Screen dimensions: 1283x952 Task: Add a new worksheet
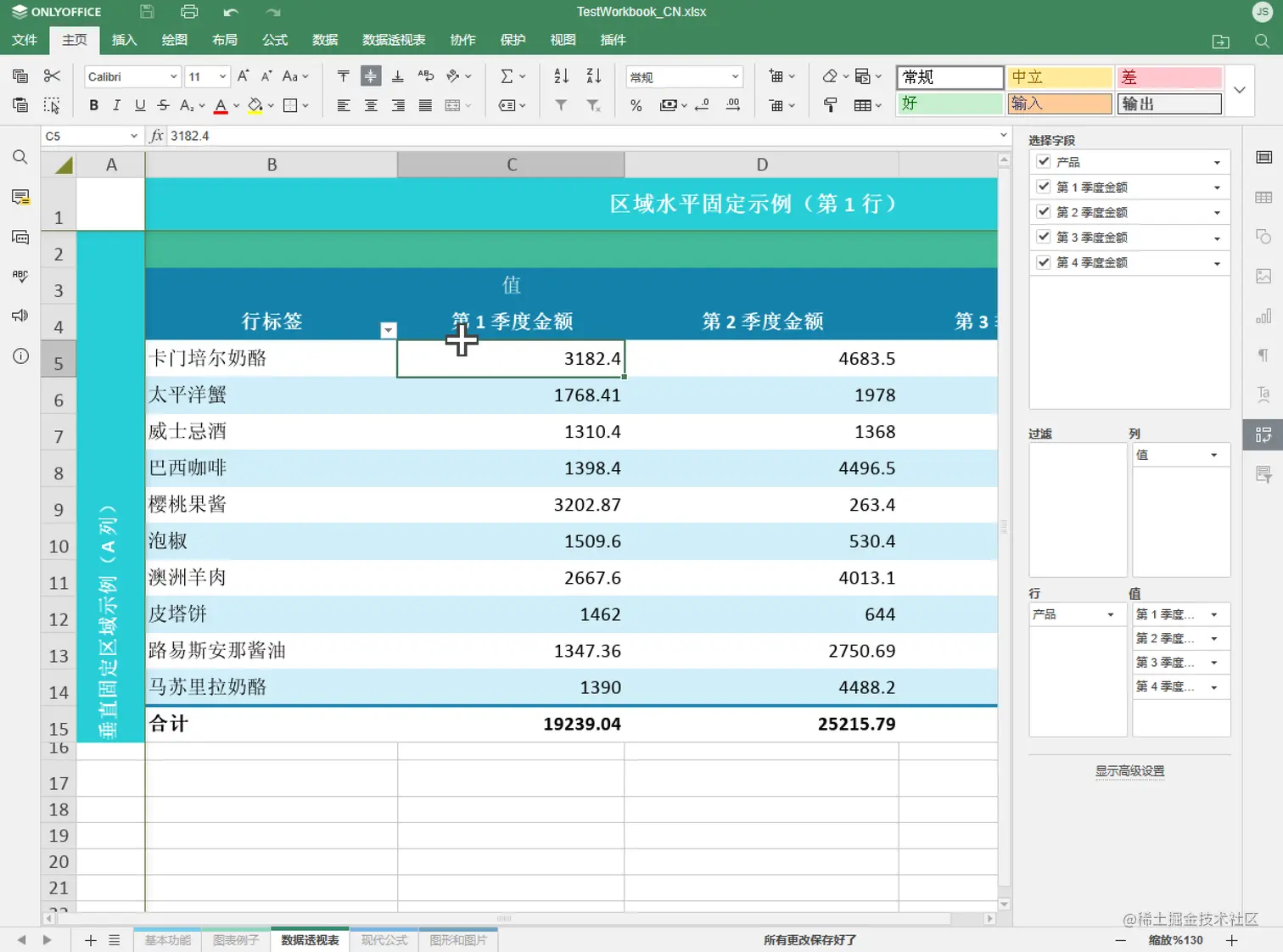pyautogui.click(x=91, y=940)
